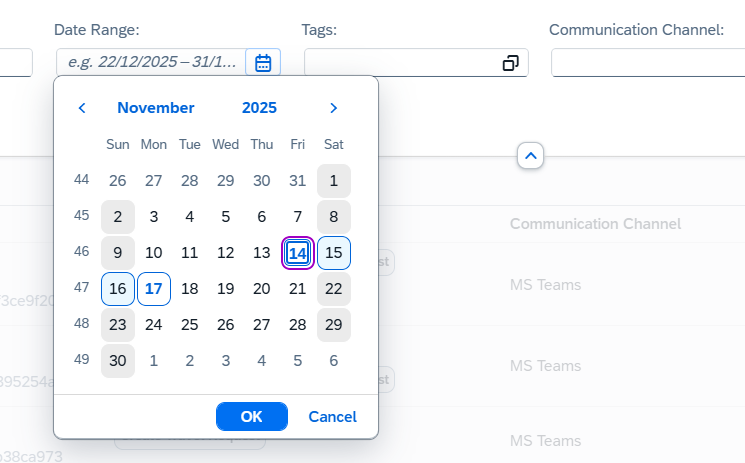Image resolution: width=745 pixels, height=463 pixels.
Task: Select October 26 in the calendar
Action: pos(118,181)
